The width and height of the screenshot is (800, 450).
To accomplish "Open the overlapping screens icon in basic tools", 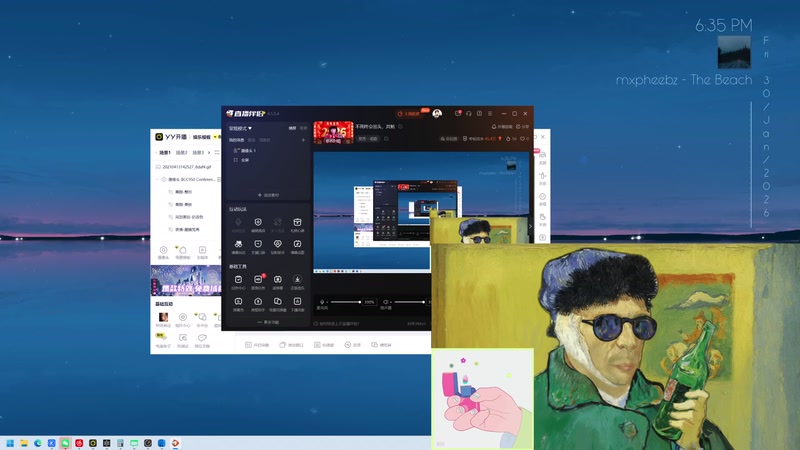I will tap(278, 304).
